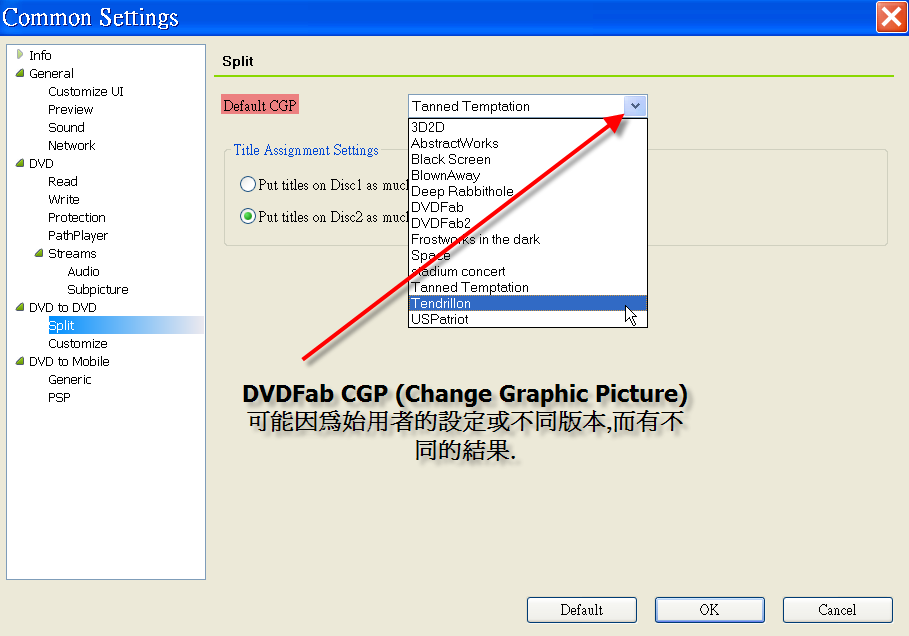Close the Common Settings window
The image size is (909, 636).
click(891, 17)
